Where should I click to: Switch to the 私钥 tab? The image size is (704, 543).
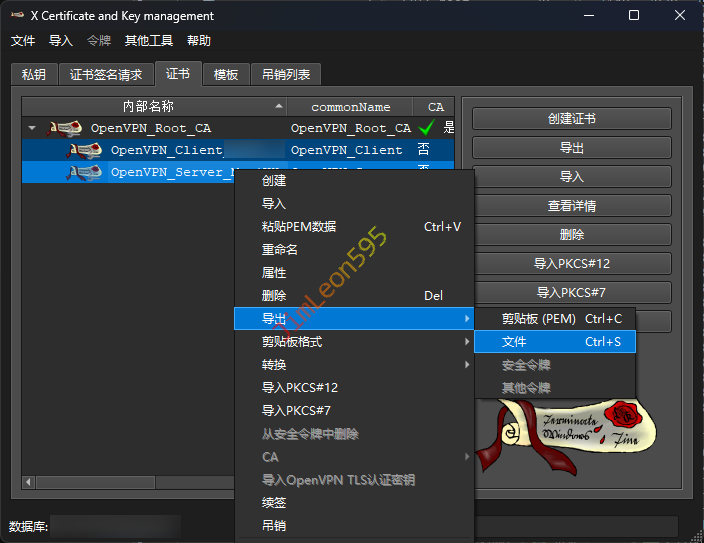(34, 75)
